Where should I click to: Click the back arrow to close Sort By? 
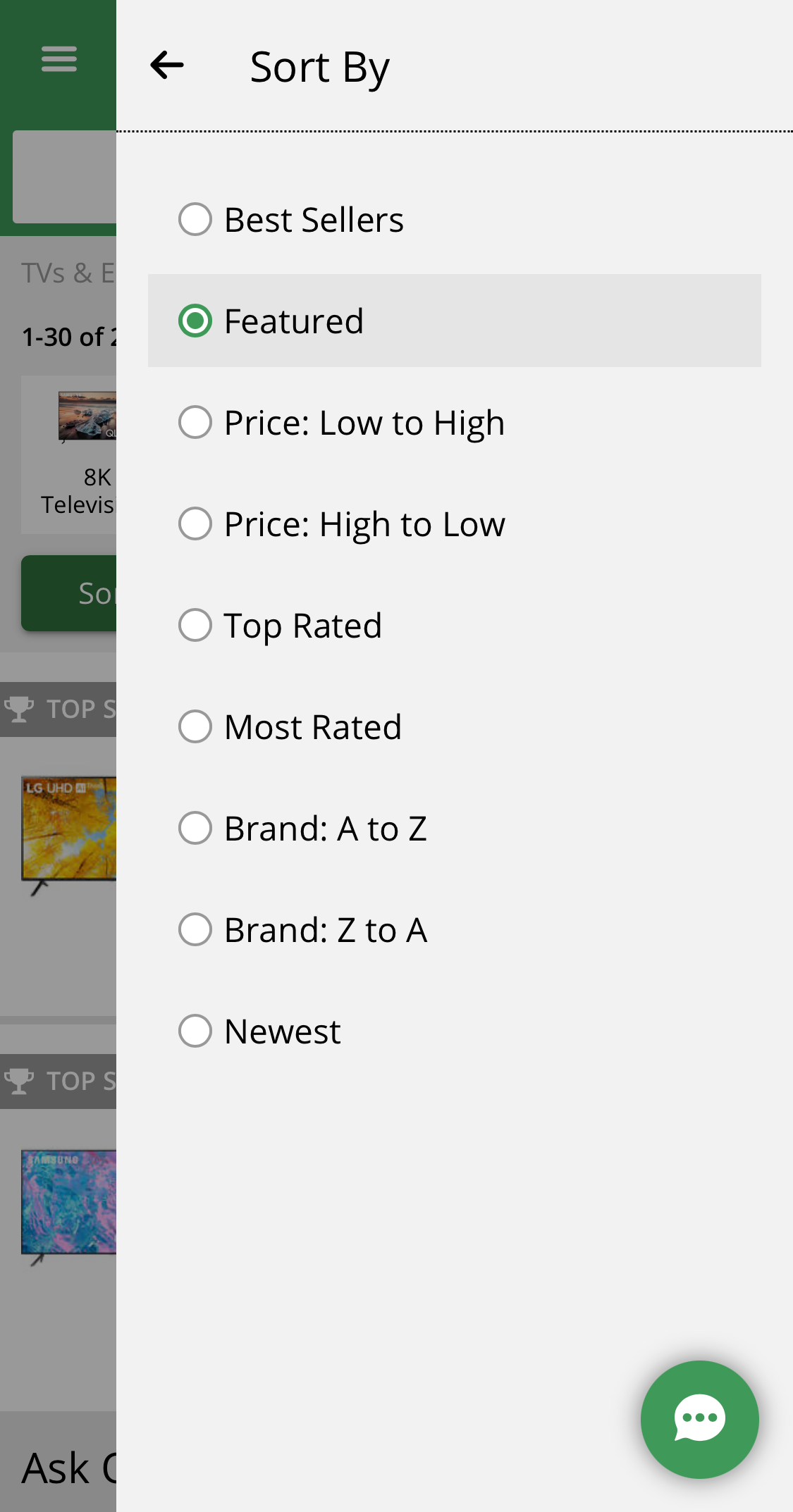coord(167,65)
